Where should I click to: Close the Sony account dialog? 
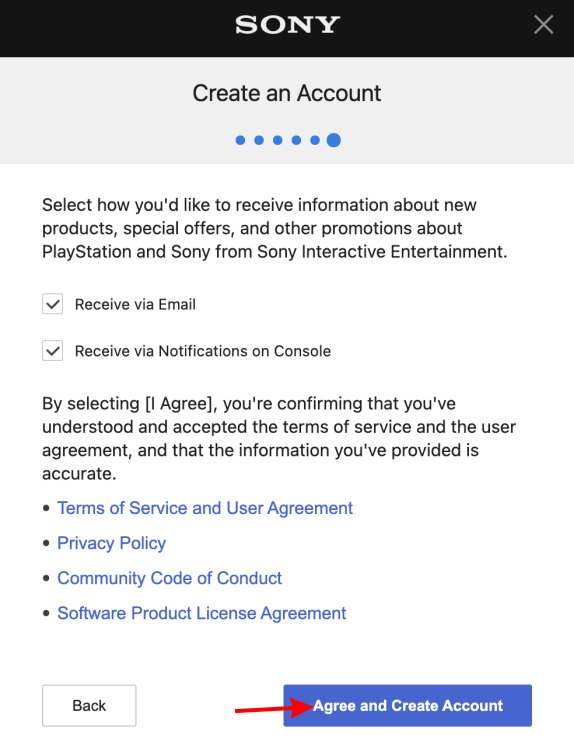point(543,24)
